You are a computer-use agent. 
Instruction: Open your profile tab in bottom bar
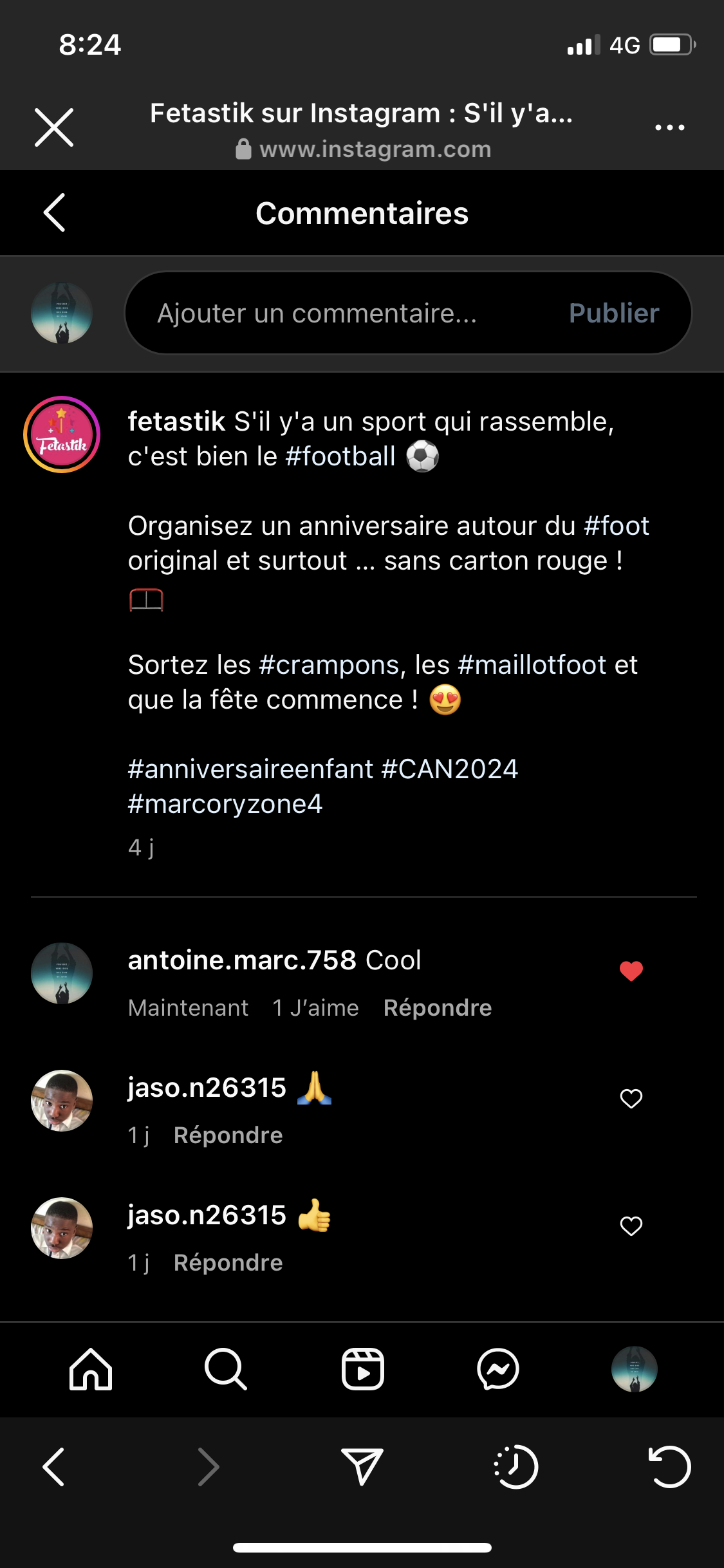pos(634,1369)
